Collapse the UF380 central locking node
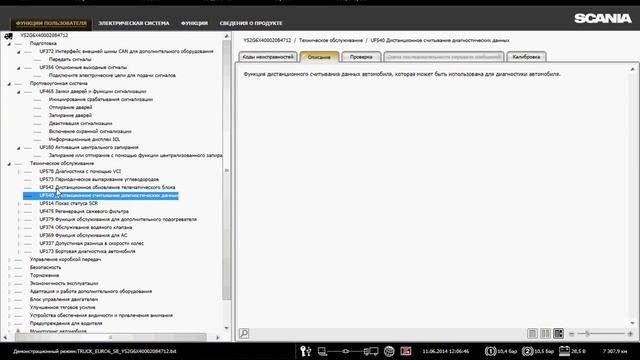 pyautogui.click(x=19, y=148)
